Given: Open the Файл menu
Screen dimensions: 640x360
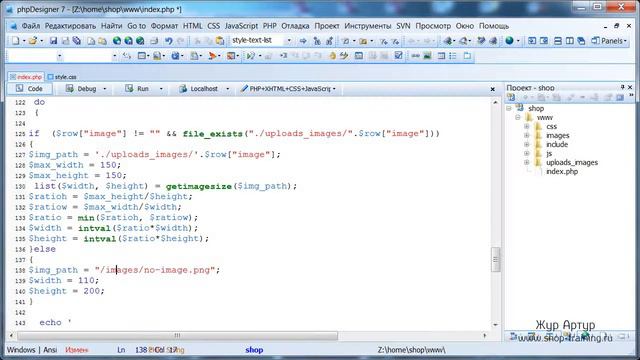Looking at the screenshot, I should pyautogui.click(x=31, y=26).
